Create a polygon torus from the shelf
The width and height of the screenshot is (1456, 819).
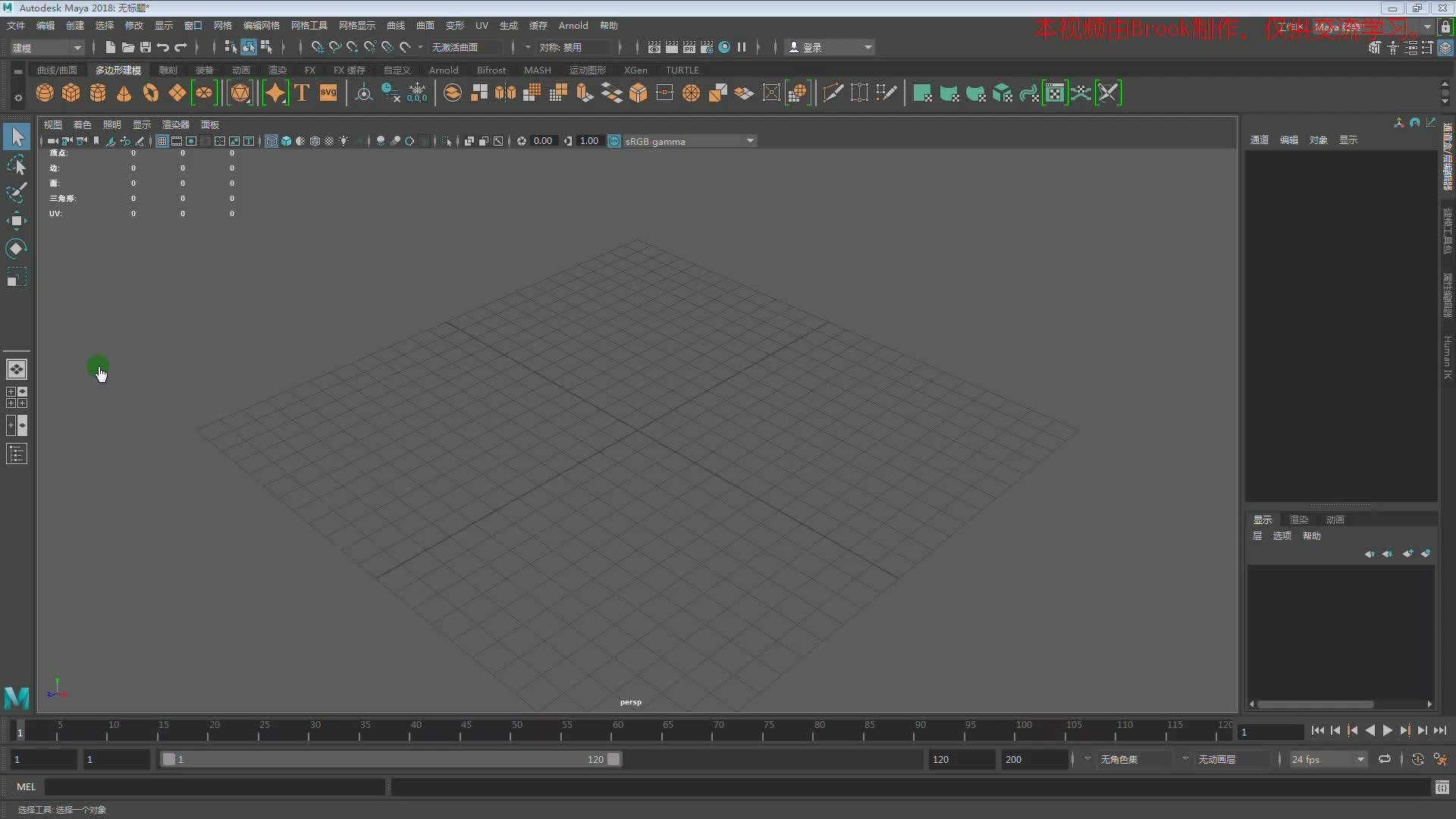(151, 93)
